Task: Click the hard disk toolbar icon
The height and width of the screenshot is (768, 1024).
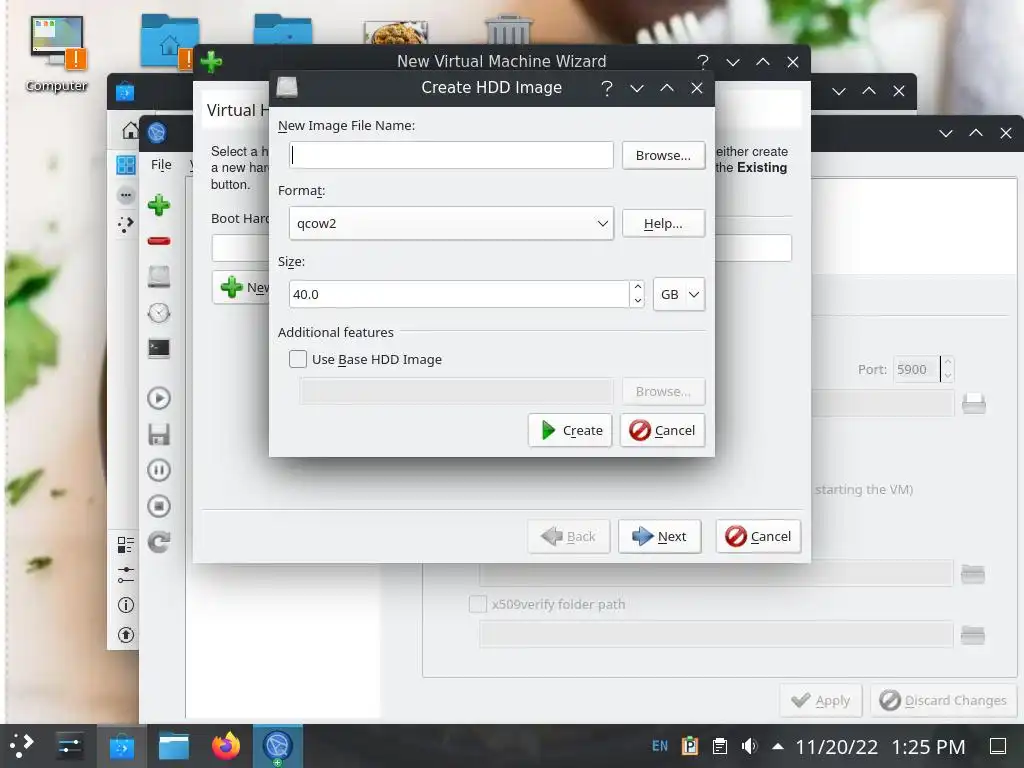Action: [159, 277]
